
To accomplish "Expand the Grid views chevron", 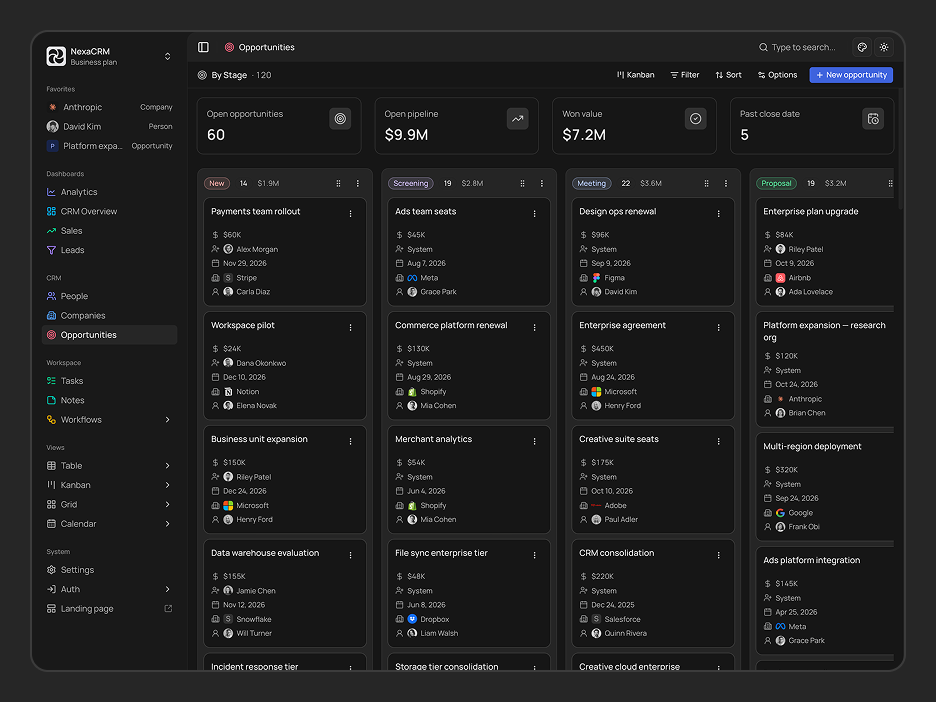I will pos(168,504).
